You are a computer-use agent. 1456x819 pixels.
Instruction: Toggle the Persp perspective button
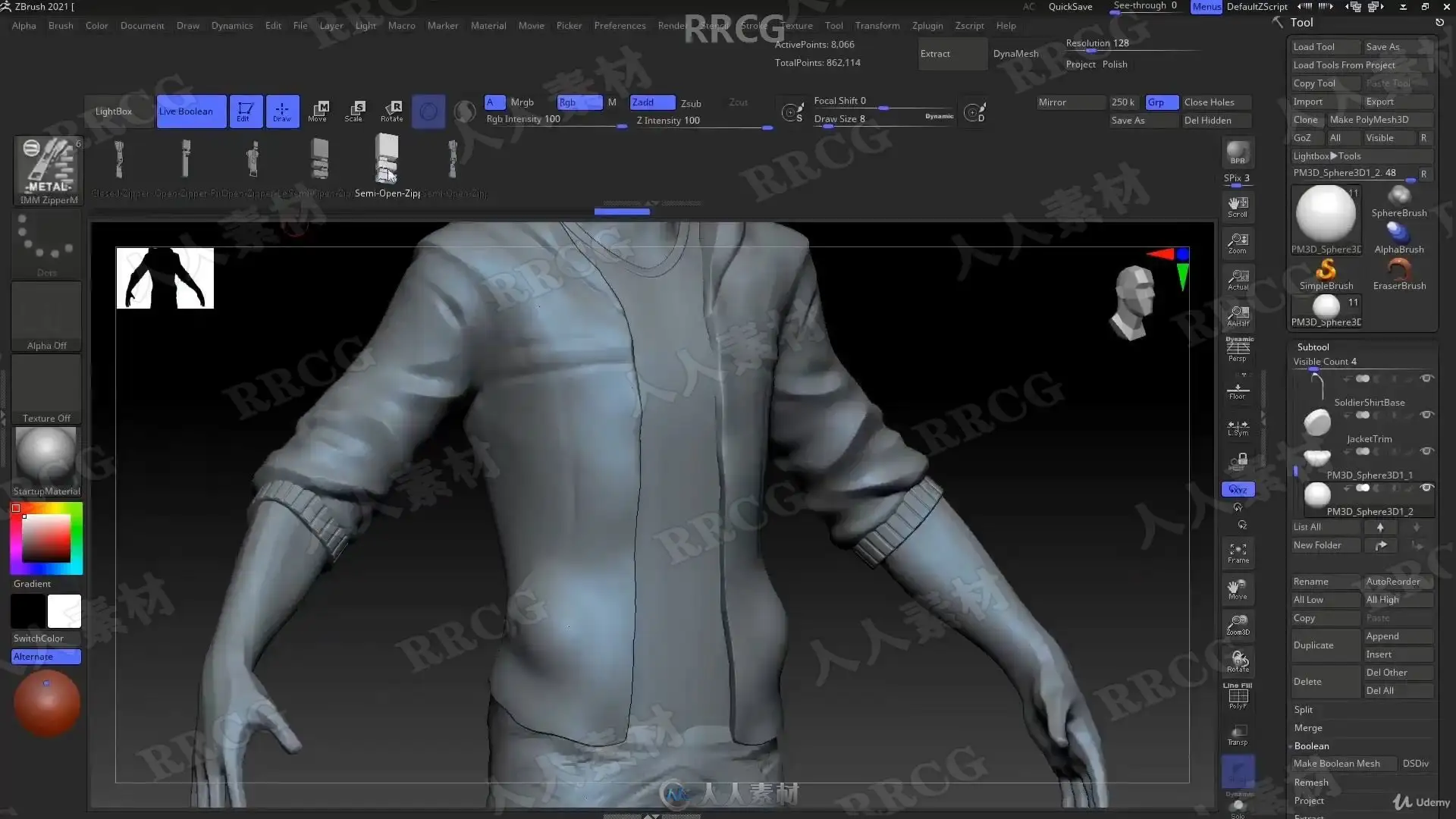tap(1238, 350)
